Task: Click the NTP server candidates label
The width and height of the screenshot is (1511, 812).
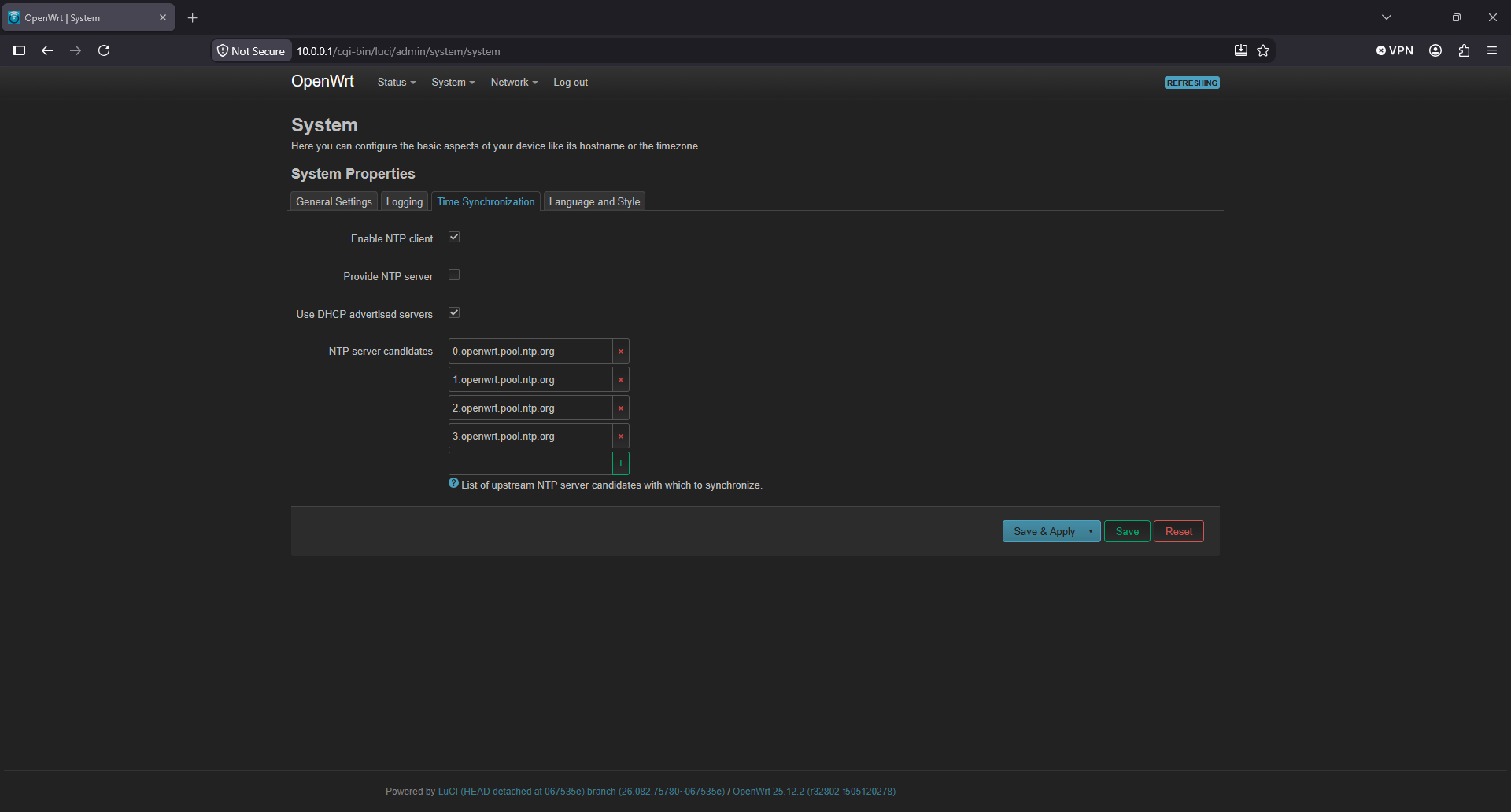Action: pos(381,352)
